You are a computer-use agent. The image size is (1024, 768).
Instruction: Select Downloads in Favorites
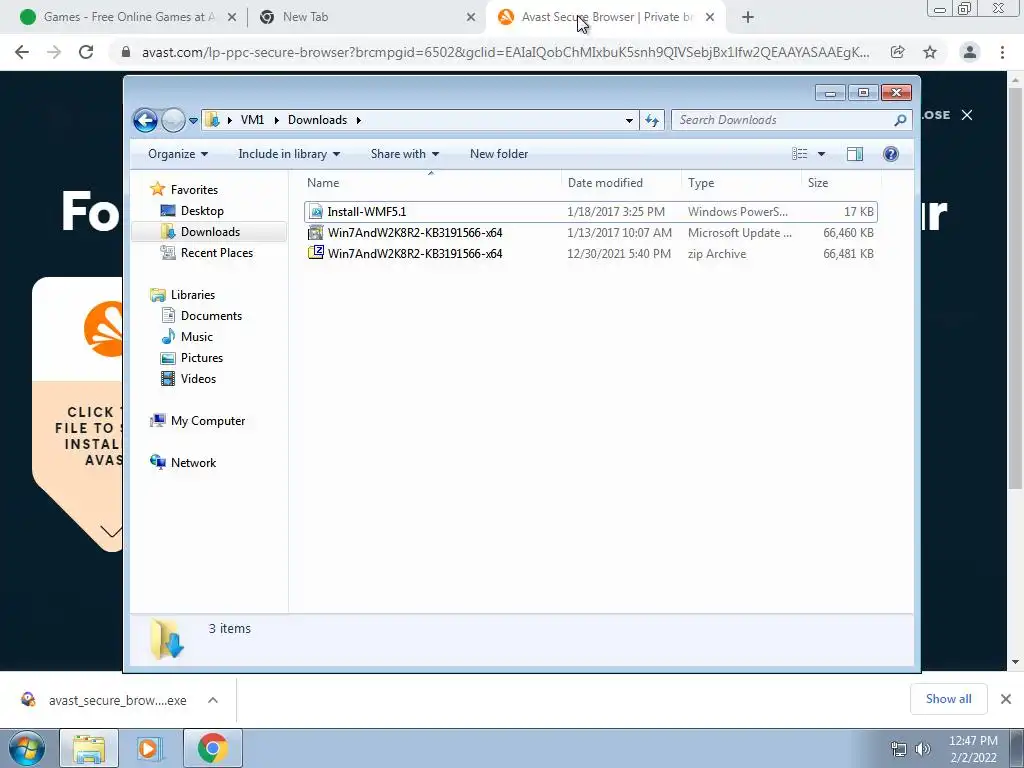tap(210, 232)
